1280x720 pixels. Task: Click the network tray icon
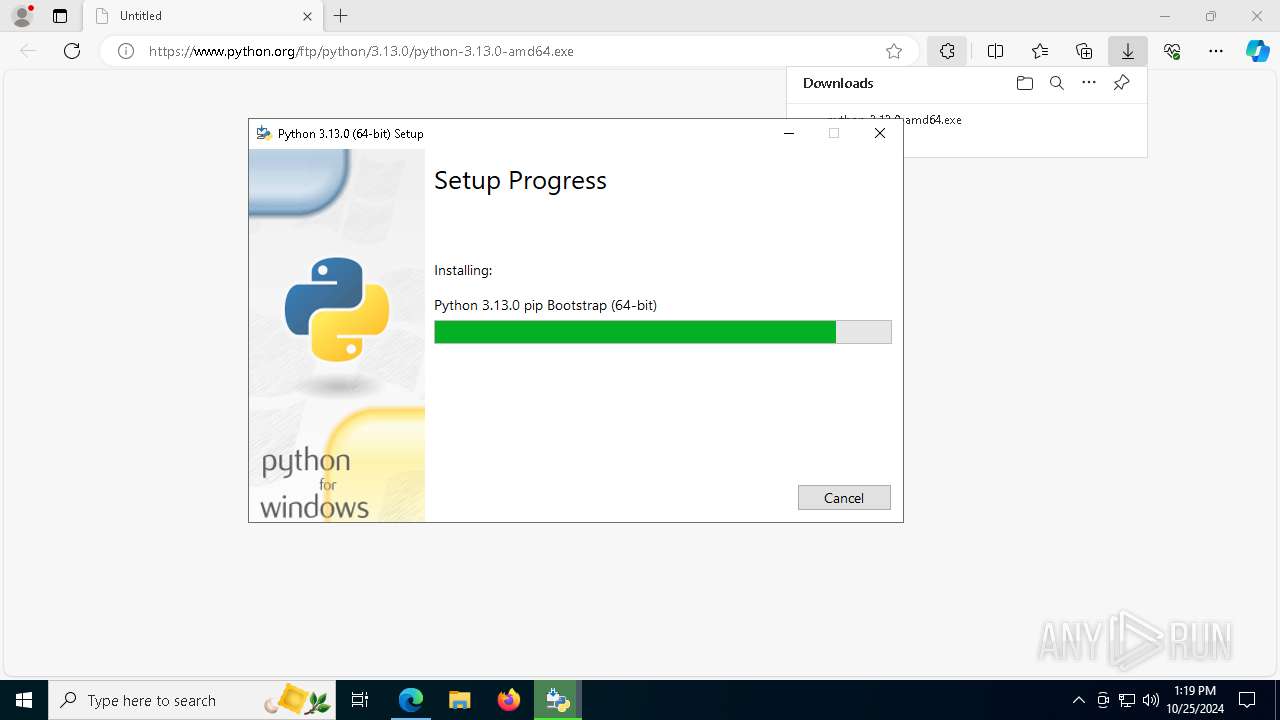1127,700
